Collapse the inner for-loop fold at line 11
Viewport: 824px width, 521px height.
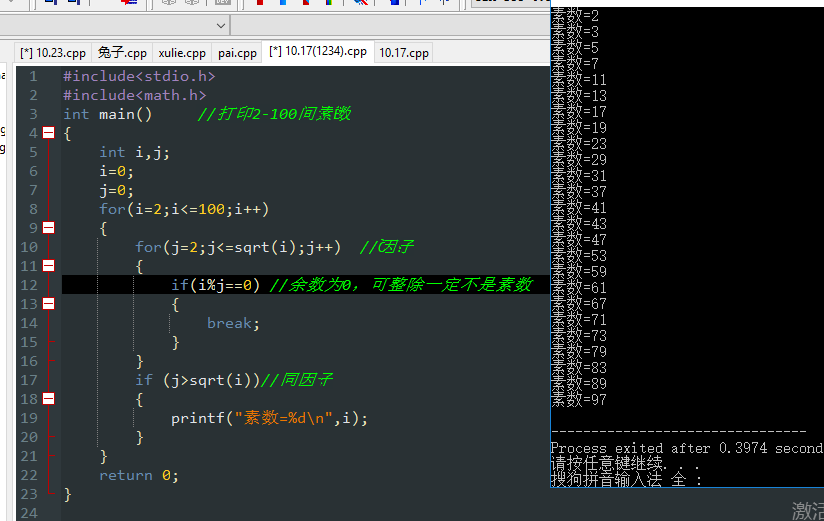pos(48,265)
